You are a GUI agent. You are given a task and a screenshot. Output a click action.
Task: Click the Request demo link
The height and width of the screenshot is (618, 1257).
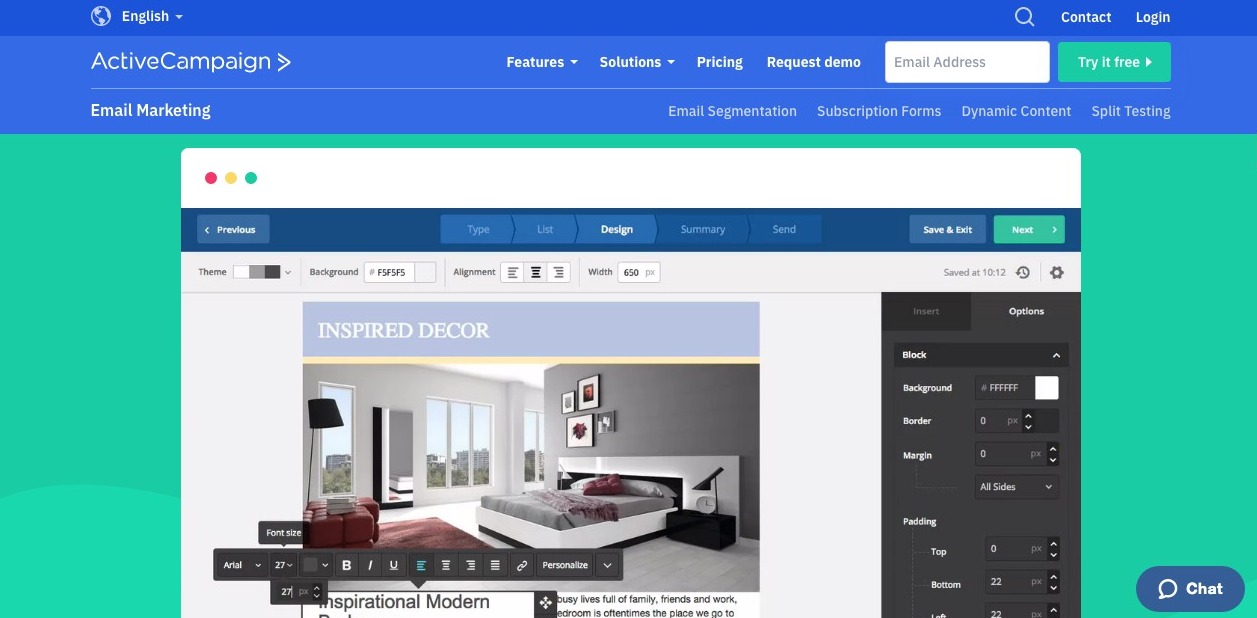(x=814, y=62)
